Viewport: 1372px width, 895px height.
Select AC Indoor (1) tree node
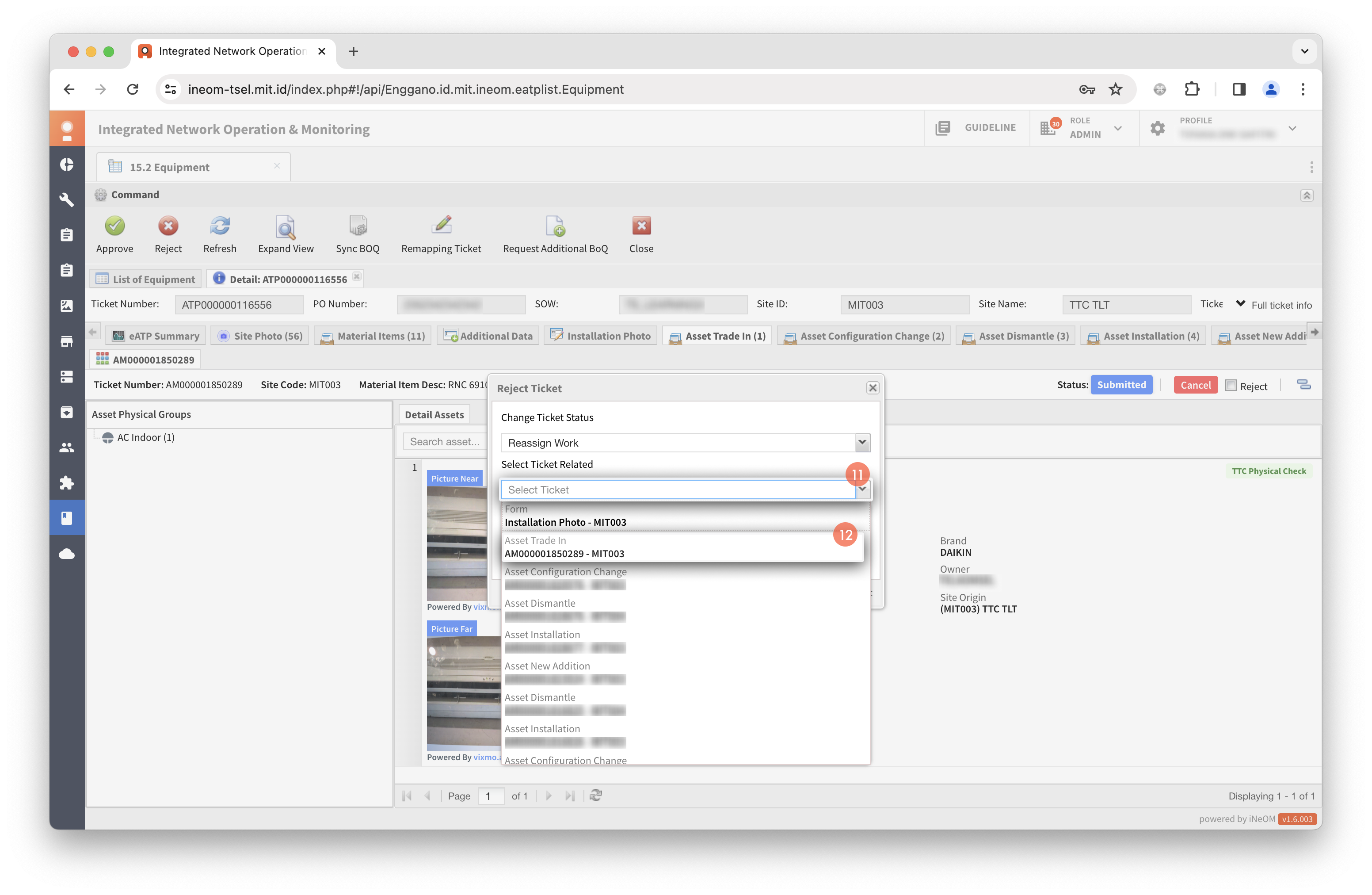click(145, 437)
